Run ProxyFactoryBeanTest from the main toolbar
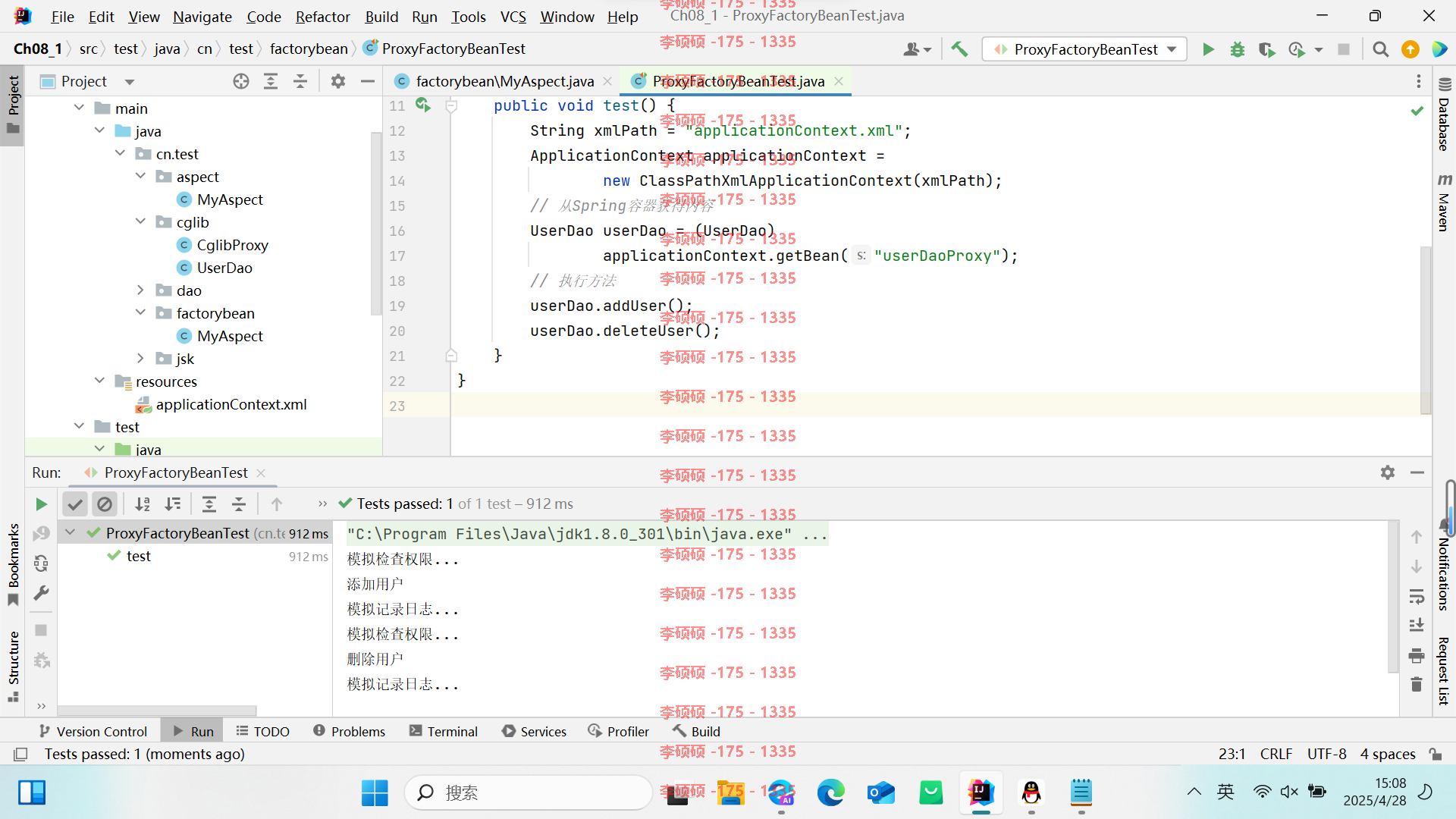Viewport: 1456px width, 819px height. (x=1208, y=49)
